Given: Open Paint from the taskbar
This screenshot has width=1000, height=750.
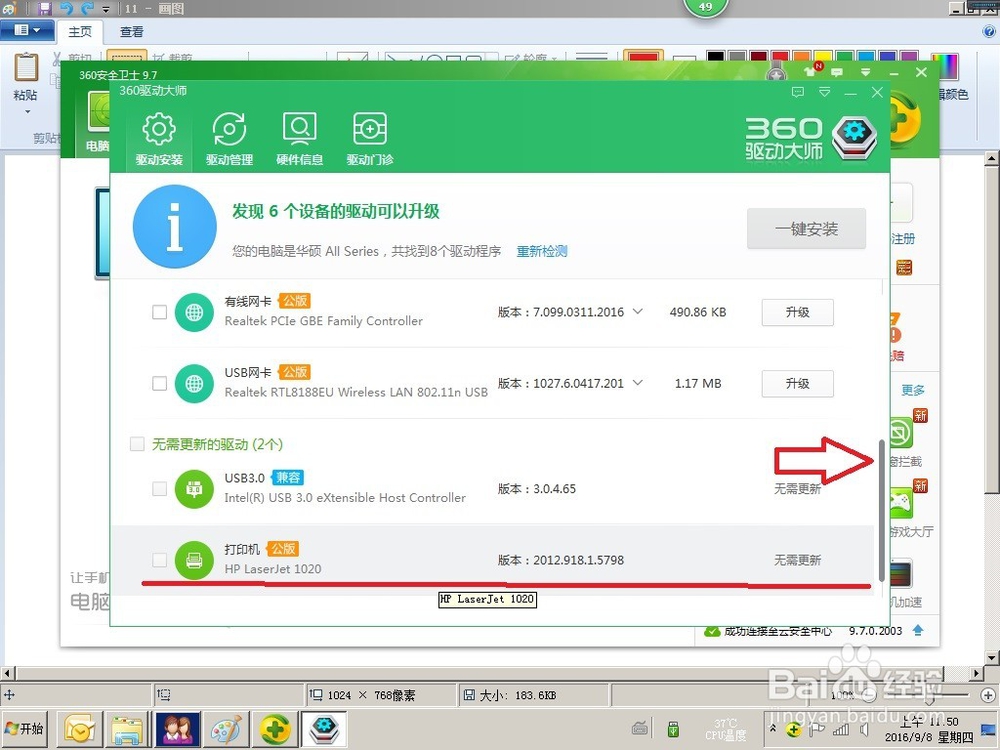Looking at the screenshot, I should (227, 729).
